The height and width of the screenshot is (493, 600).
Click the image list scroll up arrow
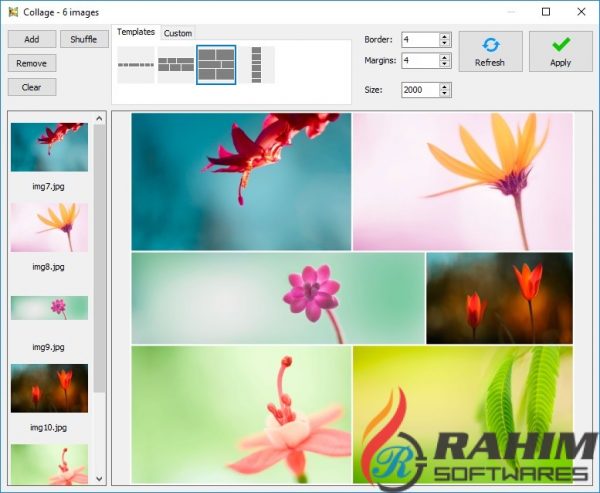click(99, 118)
